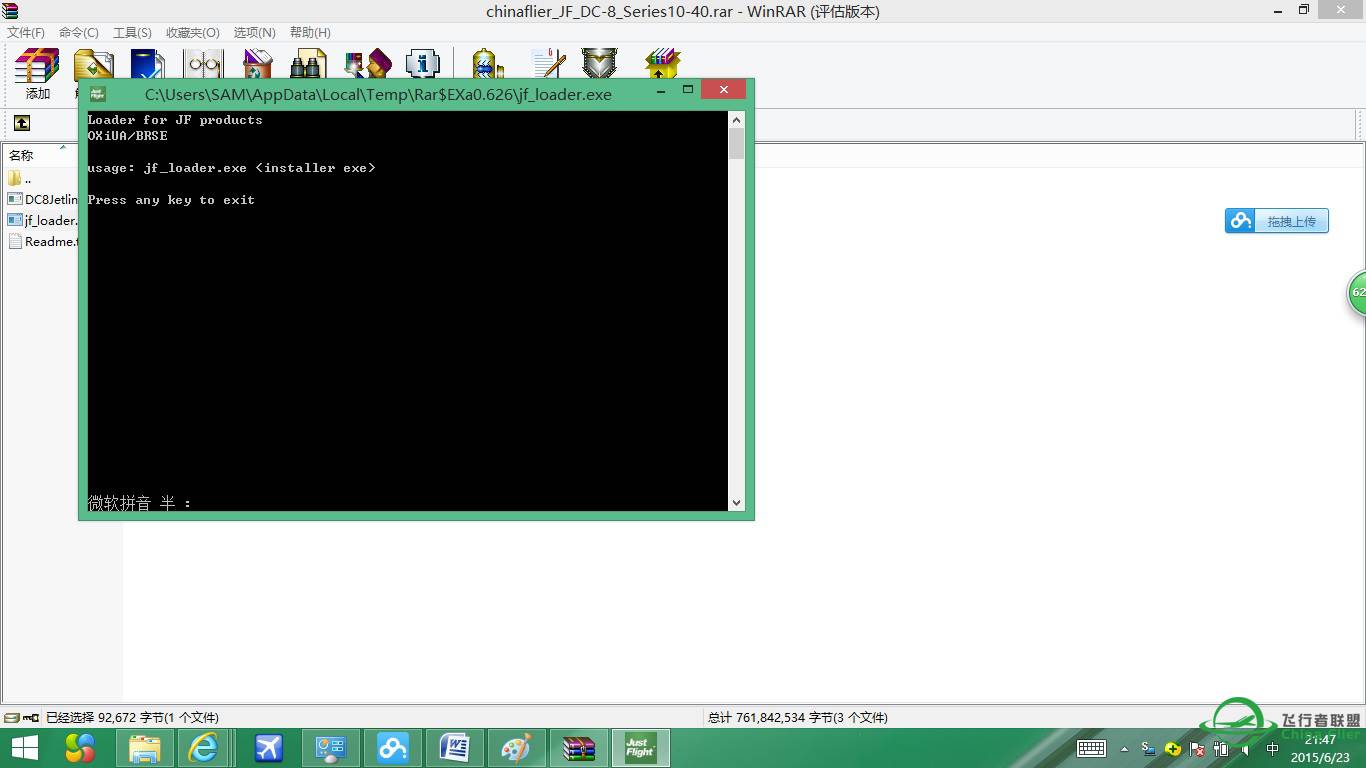The image size is (1366, 768).
Task: Click the green 62 floating badge at right edge
Action: click(1357, 292)
